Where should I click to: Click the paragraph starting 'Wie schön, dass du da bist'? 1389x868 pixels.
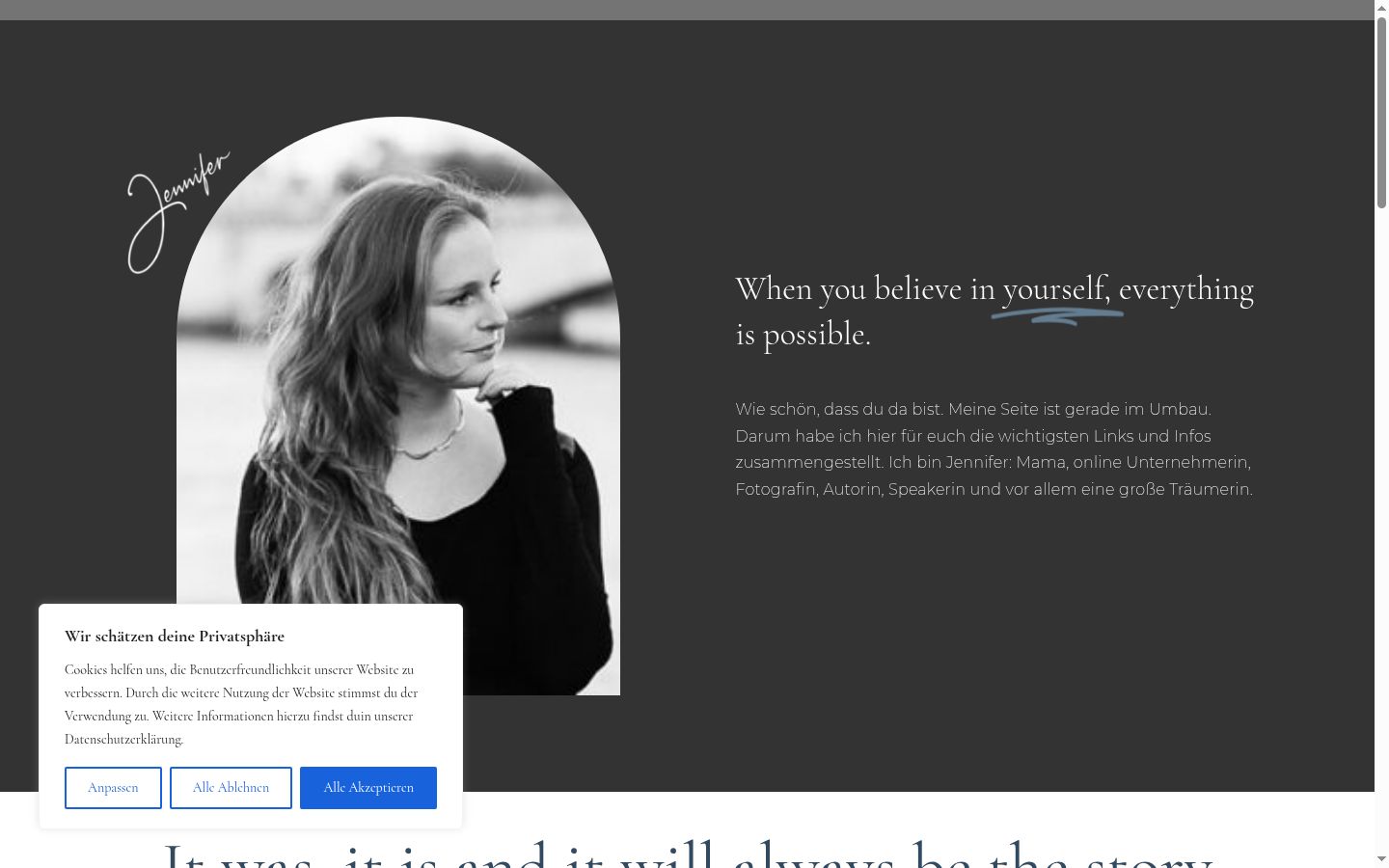(994, 449)
